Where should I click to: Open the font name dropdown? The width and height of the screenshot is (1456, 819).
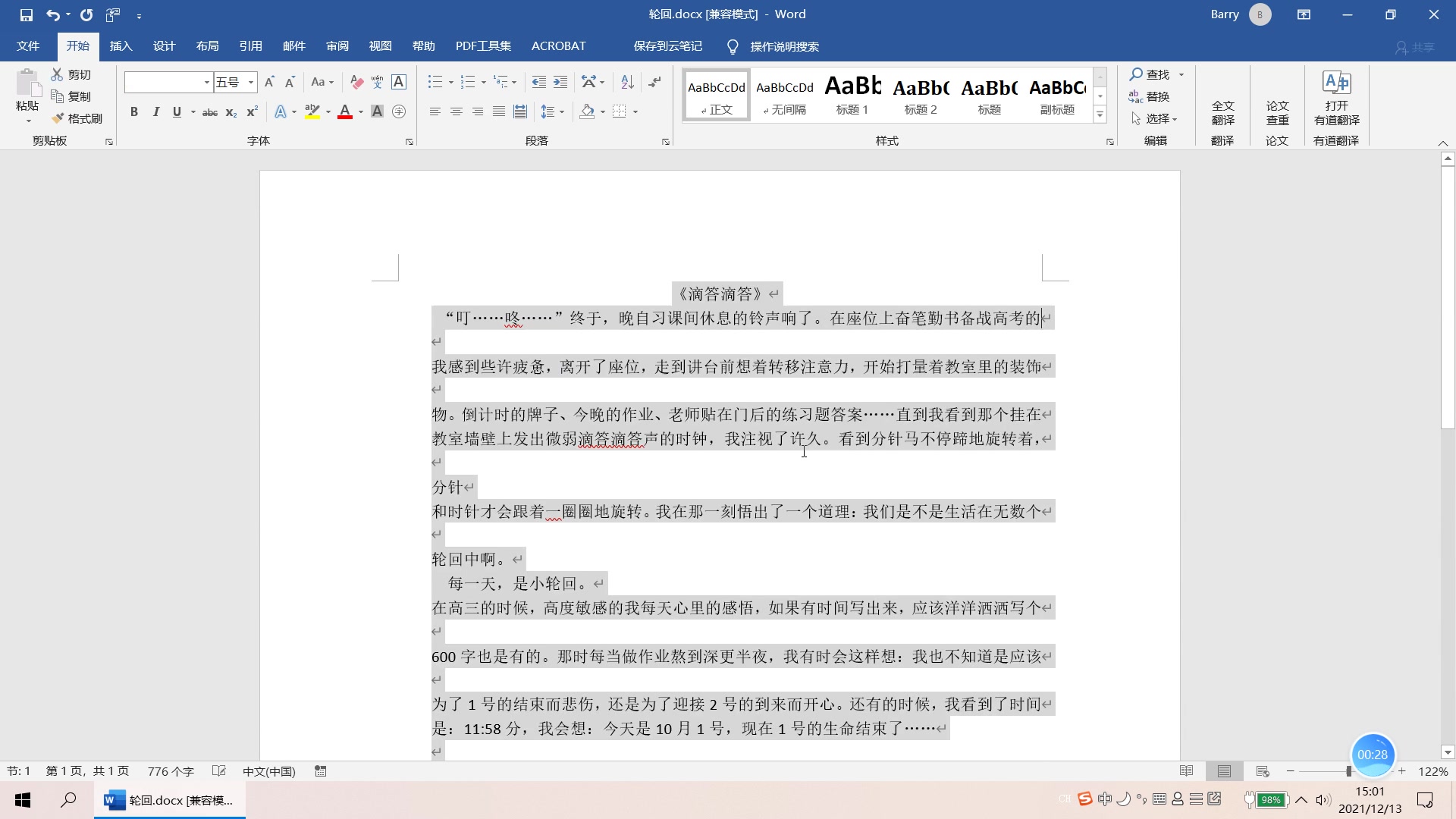(x=206, y=82)
